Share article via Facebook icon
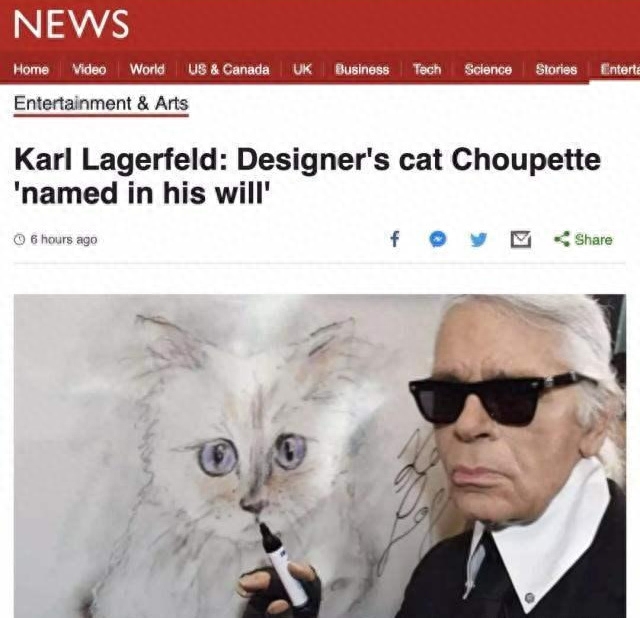Image resolution: width=640 pixels, height=618 pixels. (x=394, y=239)
